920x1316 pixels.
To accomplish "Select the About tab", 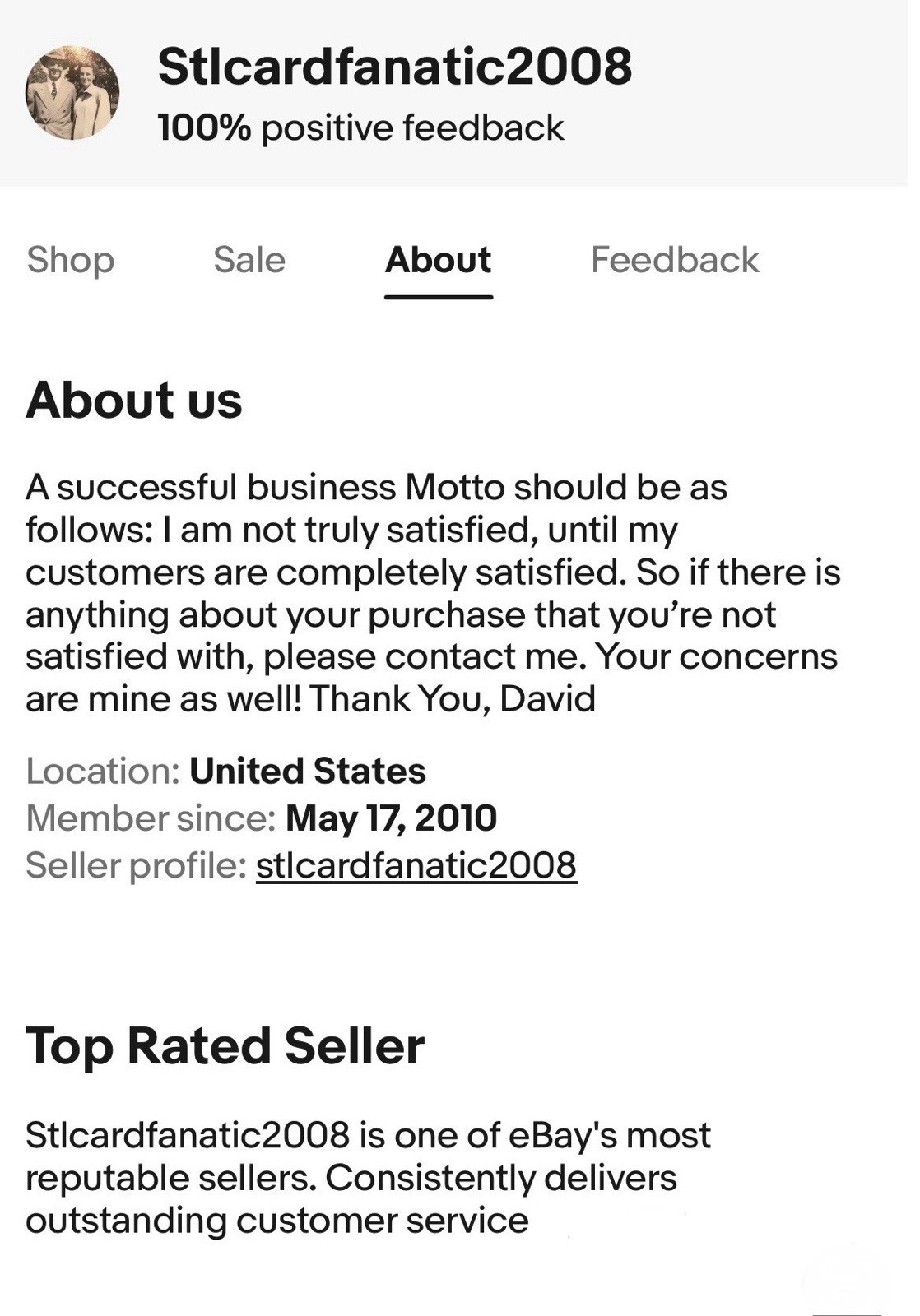I will (438, 260).
